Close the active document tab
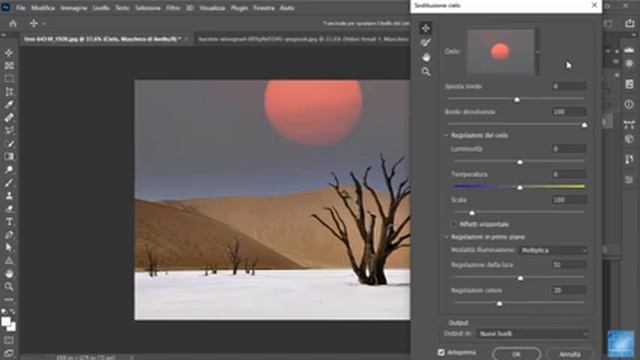Screen dimensions: 640x360 187,39
